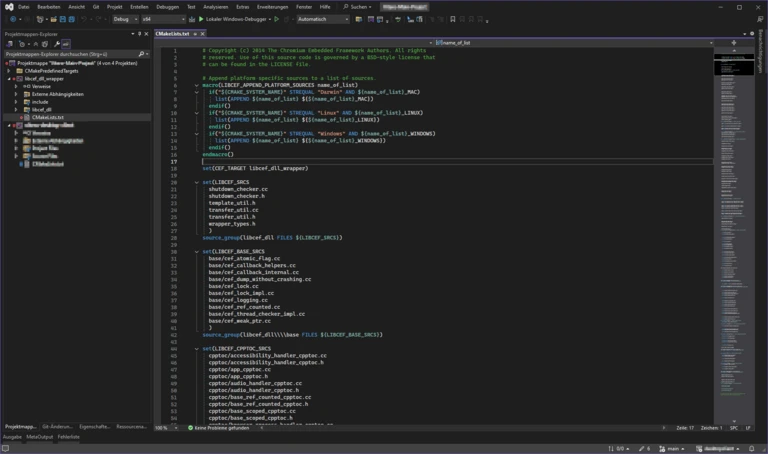
Task: Open the Fehlerliste tab
Action: (x=69, y=437)
